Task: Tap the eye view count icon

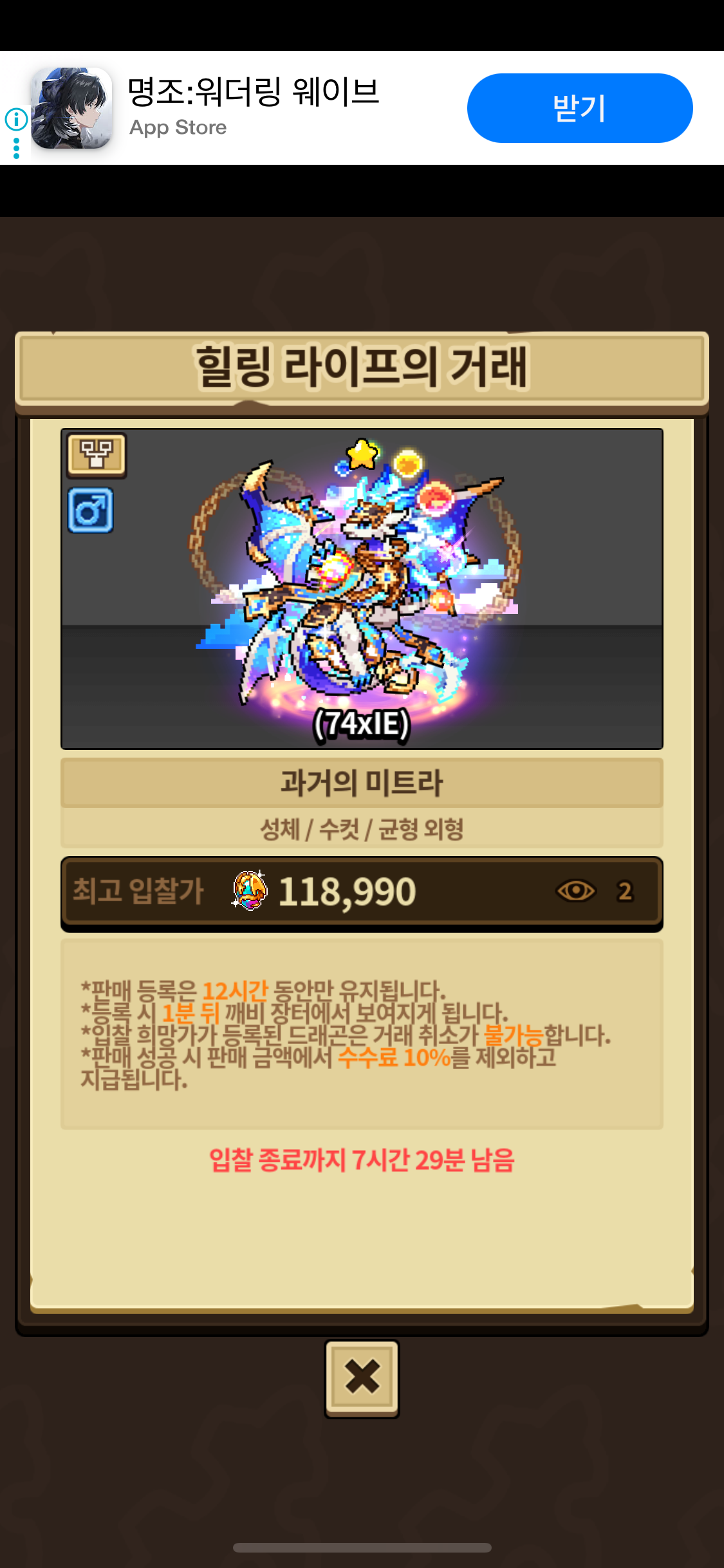Action: pyautogui.click(x=576, y=891)
